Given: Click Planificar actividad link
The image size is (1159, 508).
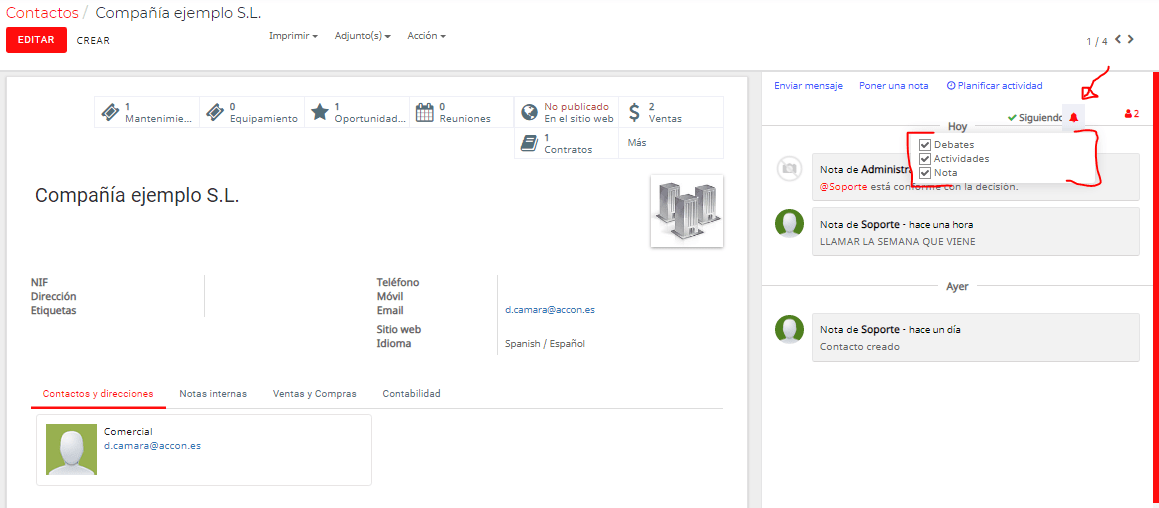Looking at the screenshot, I should click(994, 86).
